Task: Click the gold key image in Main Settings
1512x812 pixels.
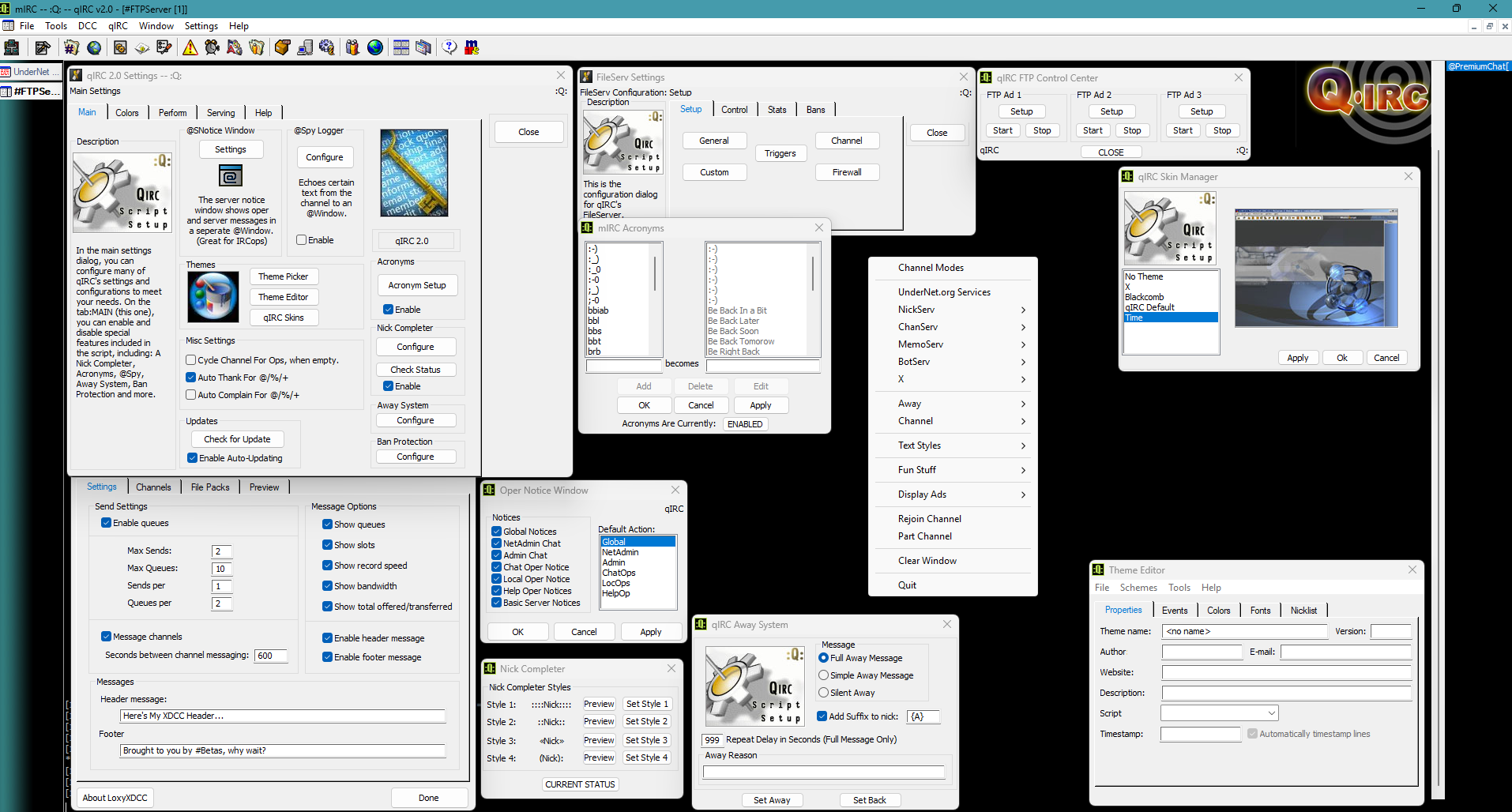Action: tap(414, 173)
